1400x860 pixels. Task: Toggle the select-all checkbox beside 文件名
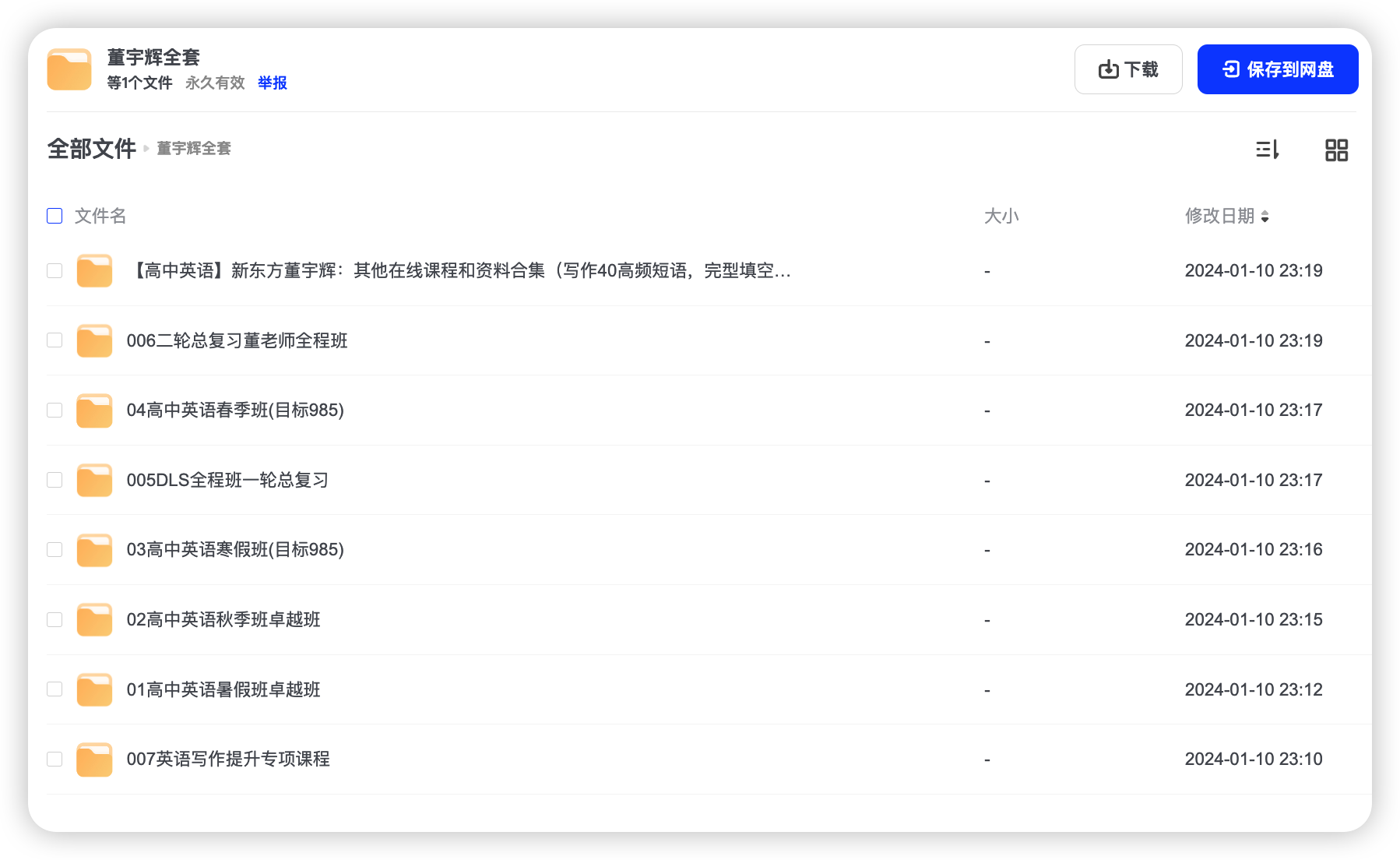(x=55, y=216)
